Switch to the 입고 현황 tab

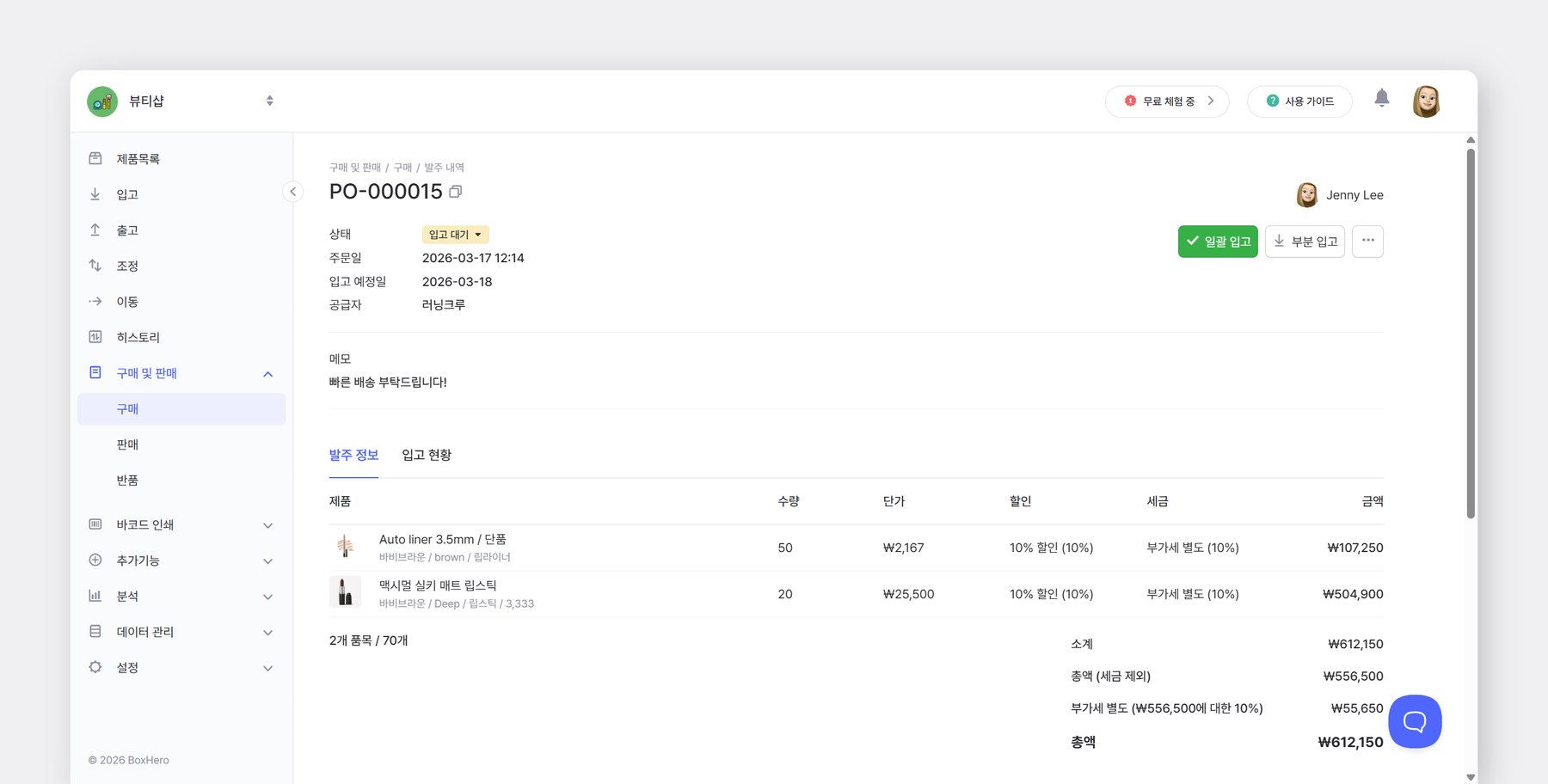coord(427,455)
